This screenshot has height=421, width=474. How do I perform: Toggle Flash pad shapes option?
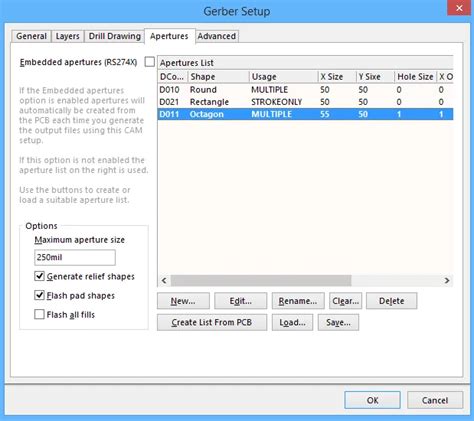click(x=39, y=295)
